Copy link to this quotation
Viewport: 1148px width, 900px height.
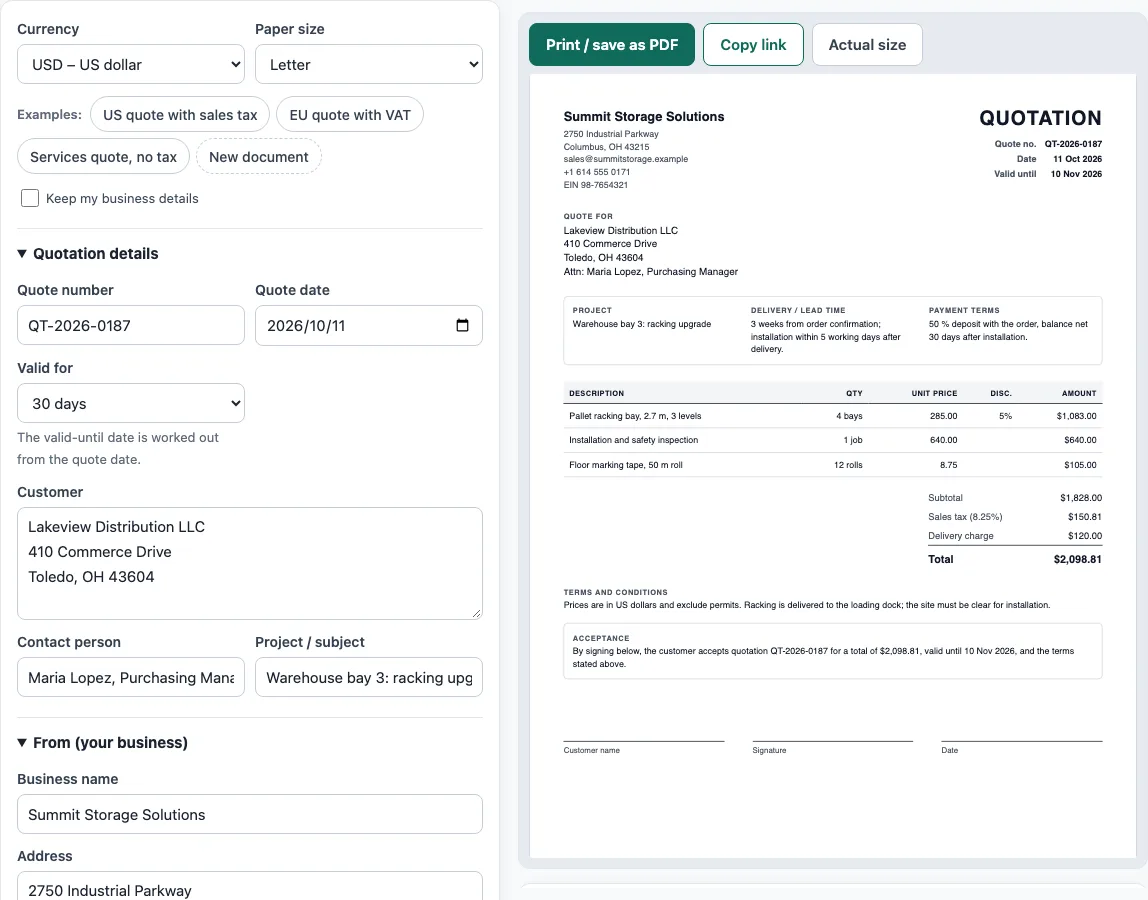(x=753, y=45)
